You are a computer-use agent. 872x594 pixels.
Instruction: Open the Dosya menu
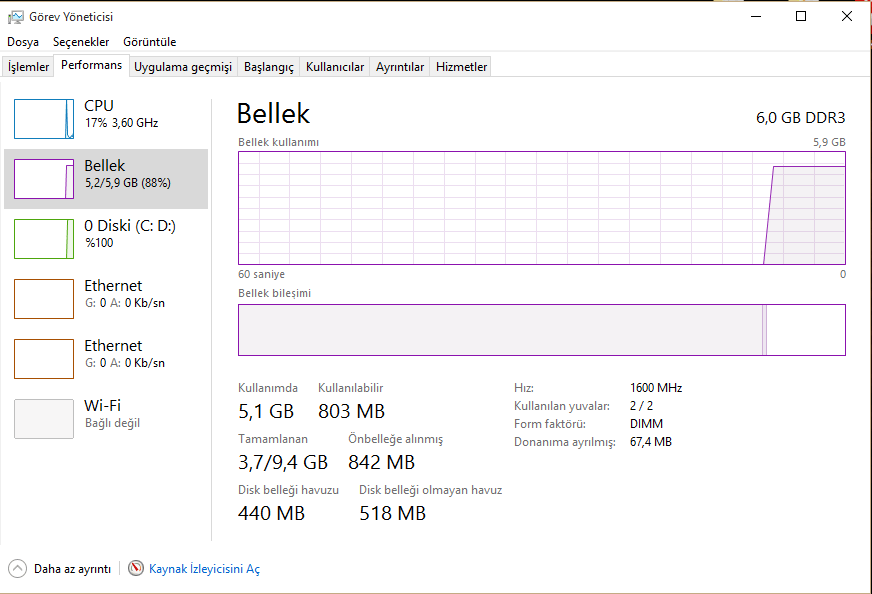(x=23, y=42)
